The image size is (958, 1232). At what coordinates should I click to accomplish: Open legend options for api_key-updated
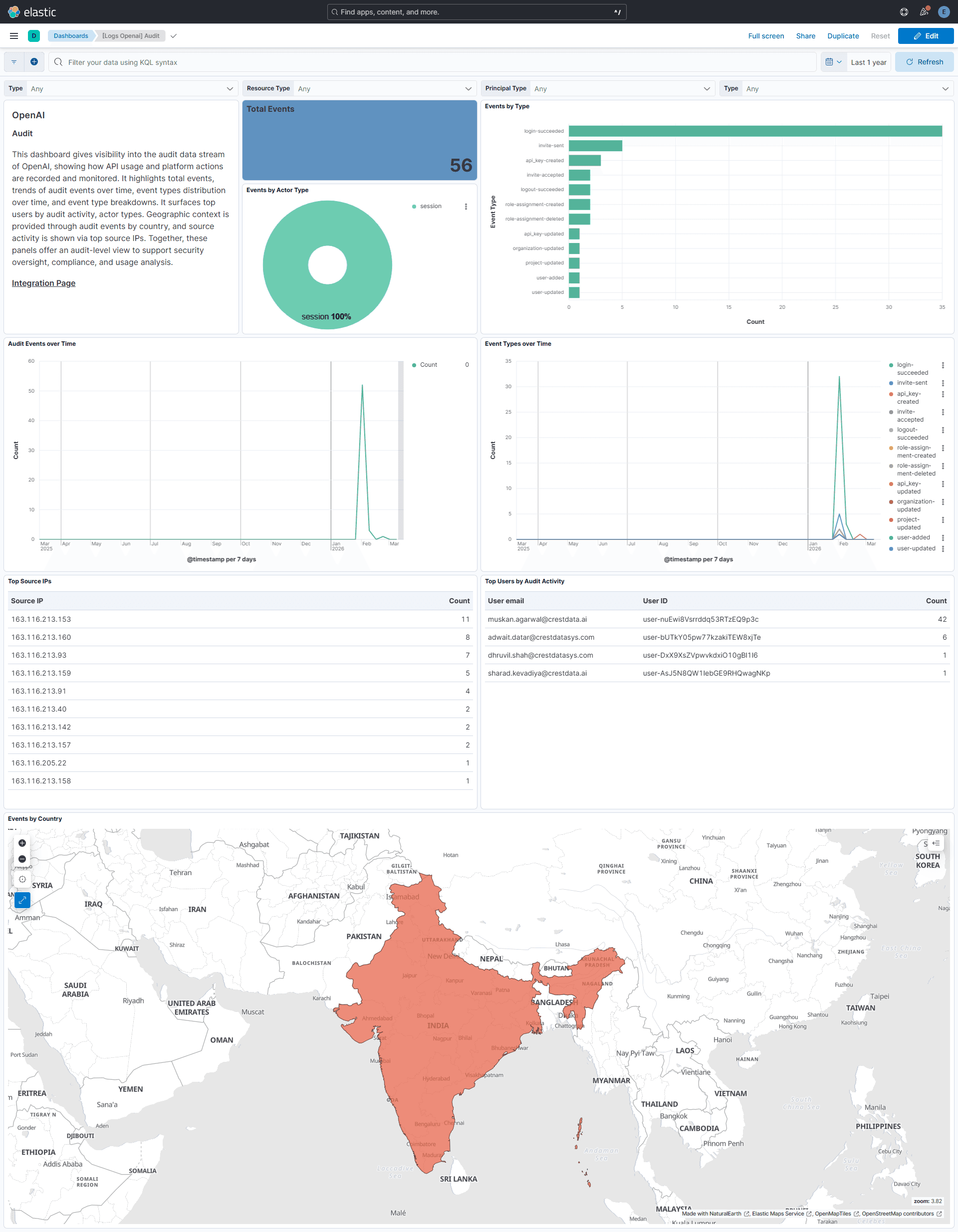tap(943, 484)
